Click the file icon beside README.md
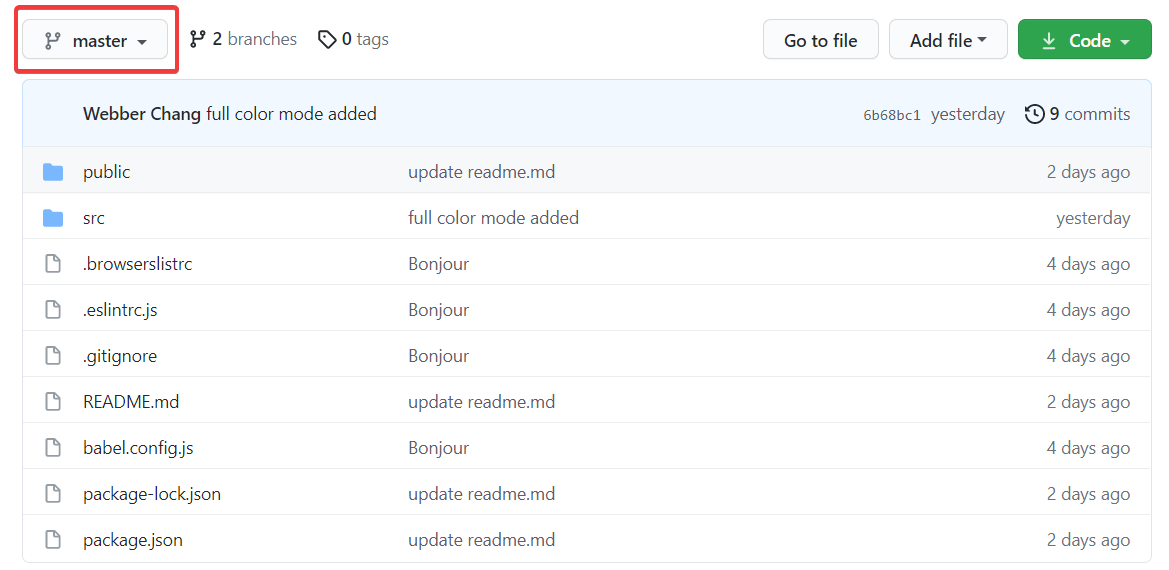1169x570 pixels. pos(53,402)
